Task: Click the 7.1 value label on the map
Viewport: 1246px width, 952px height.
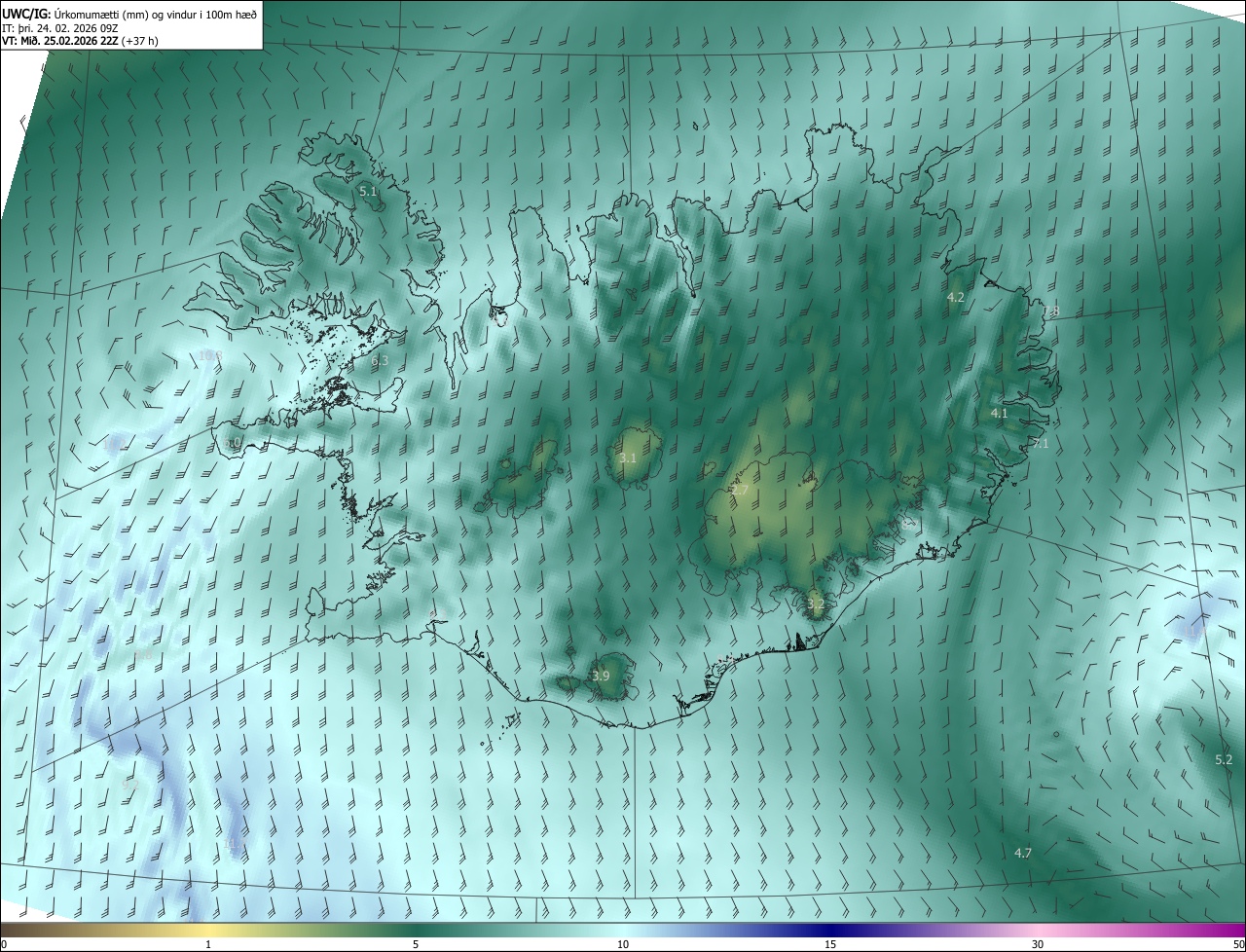Action: [1040, 444]
